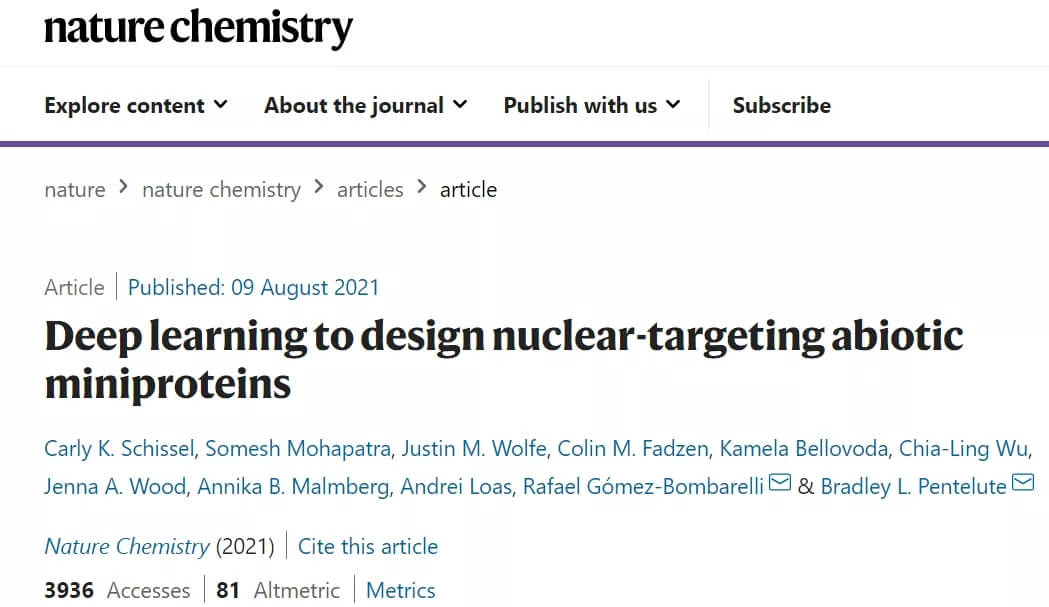Click the Nature Chemistry journal italic link
The image size is (1049, 607).
coord(127,546)
